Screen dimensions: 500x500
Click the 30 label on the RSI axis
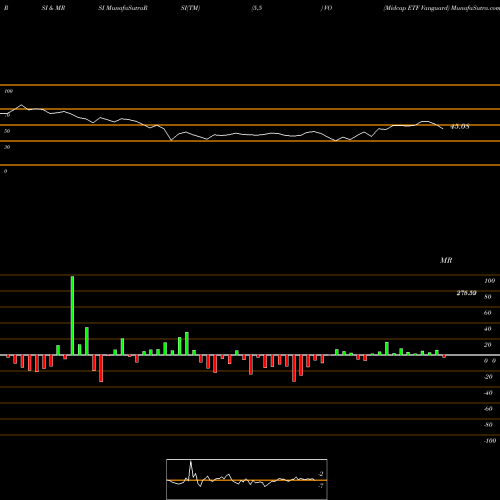click(7, 147)
